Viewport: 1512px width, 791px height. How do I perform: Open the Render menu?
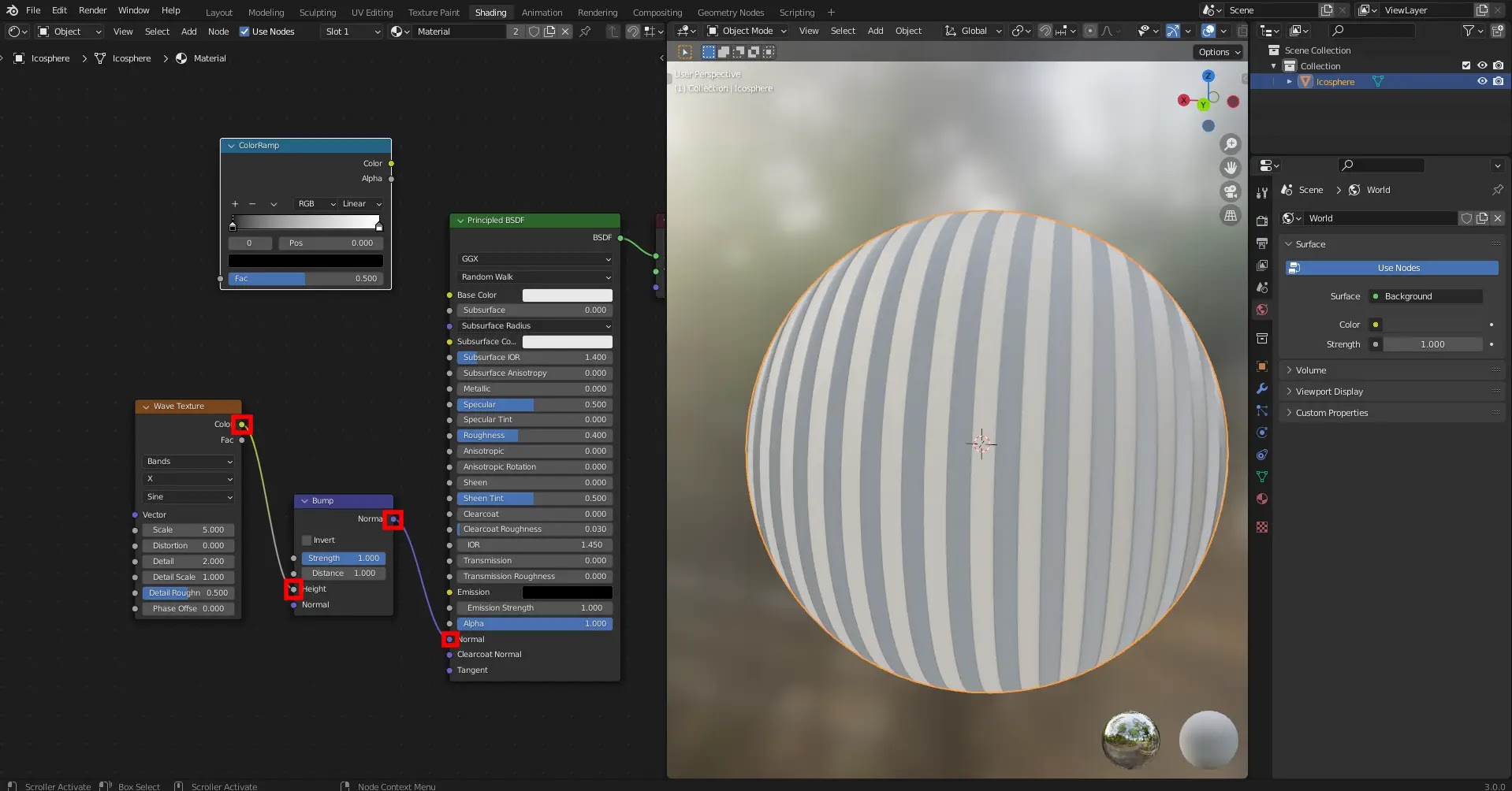tap(92, 10)
